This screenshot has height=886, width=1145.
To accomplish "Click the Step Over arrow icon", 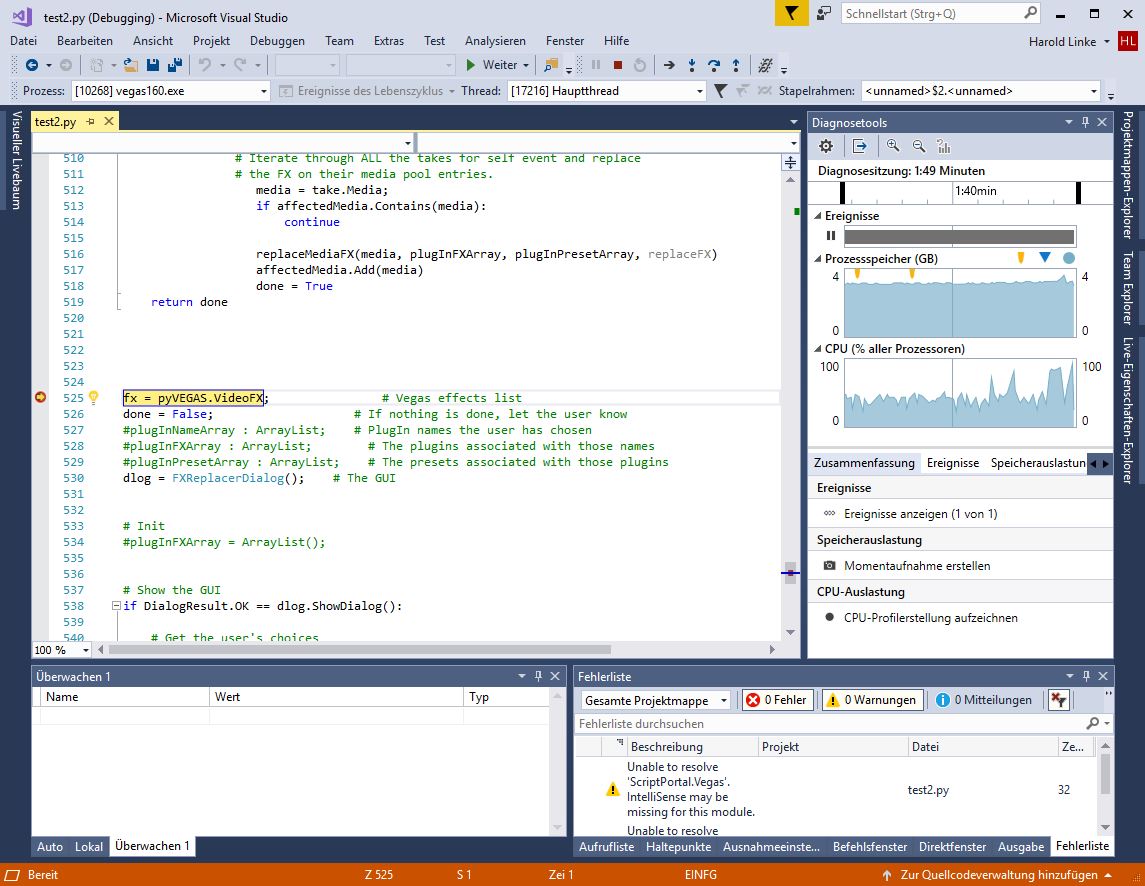I will point(714,65).
